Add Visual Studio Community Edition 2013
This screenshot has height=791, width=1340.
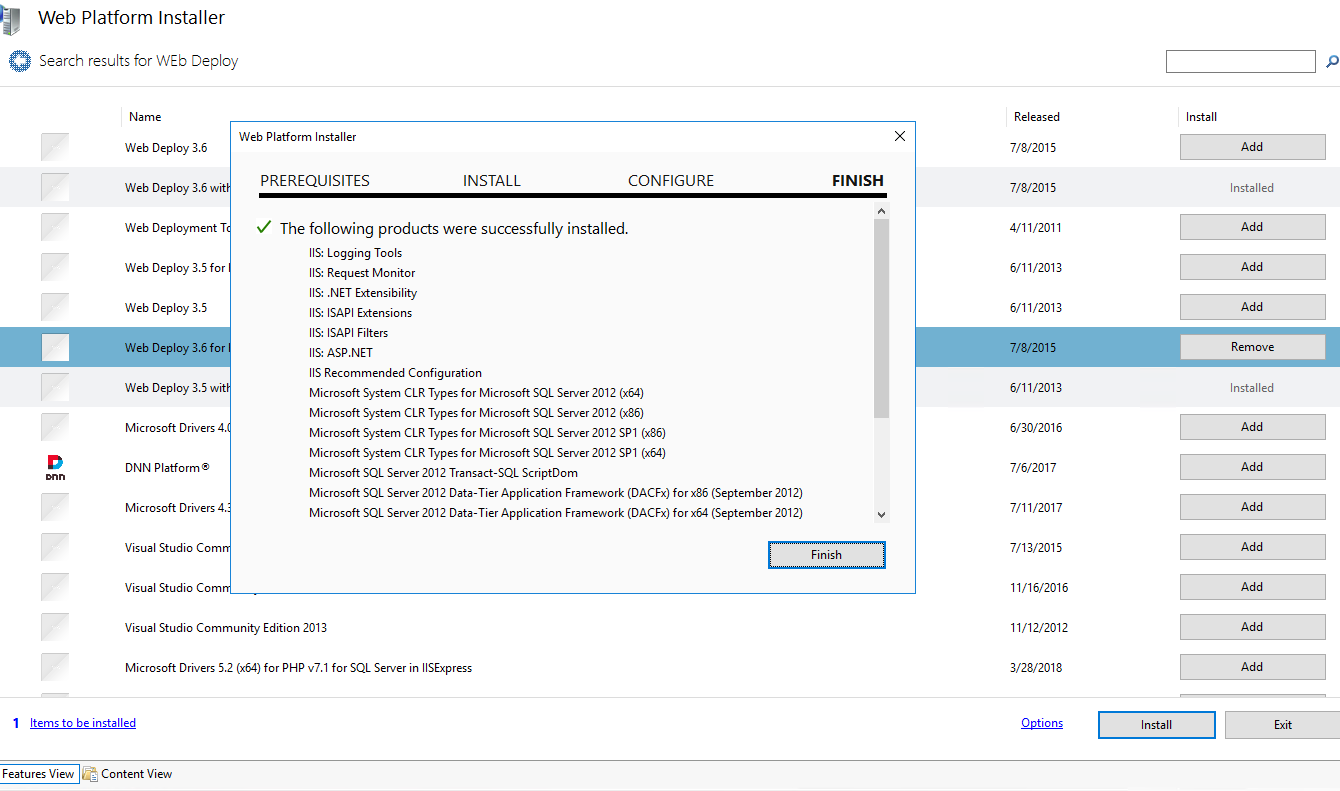[x=1252, y=627]
